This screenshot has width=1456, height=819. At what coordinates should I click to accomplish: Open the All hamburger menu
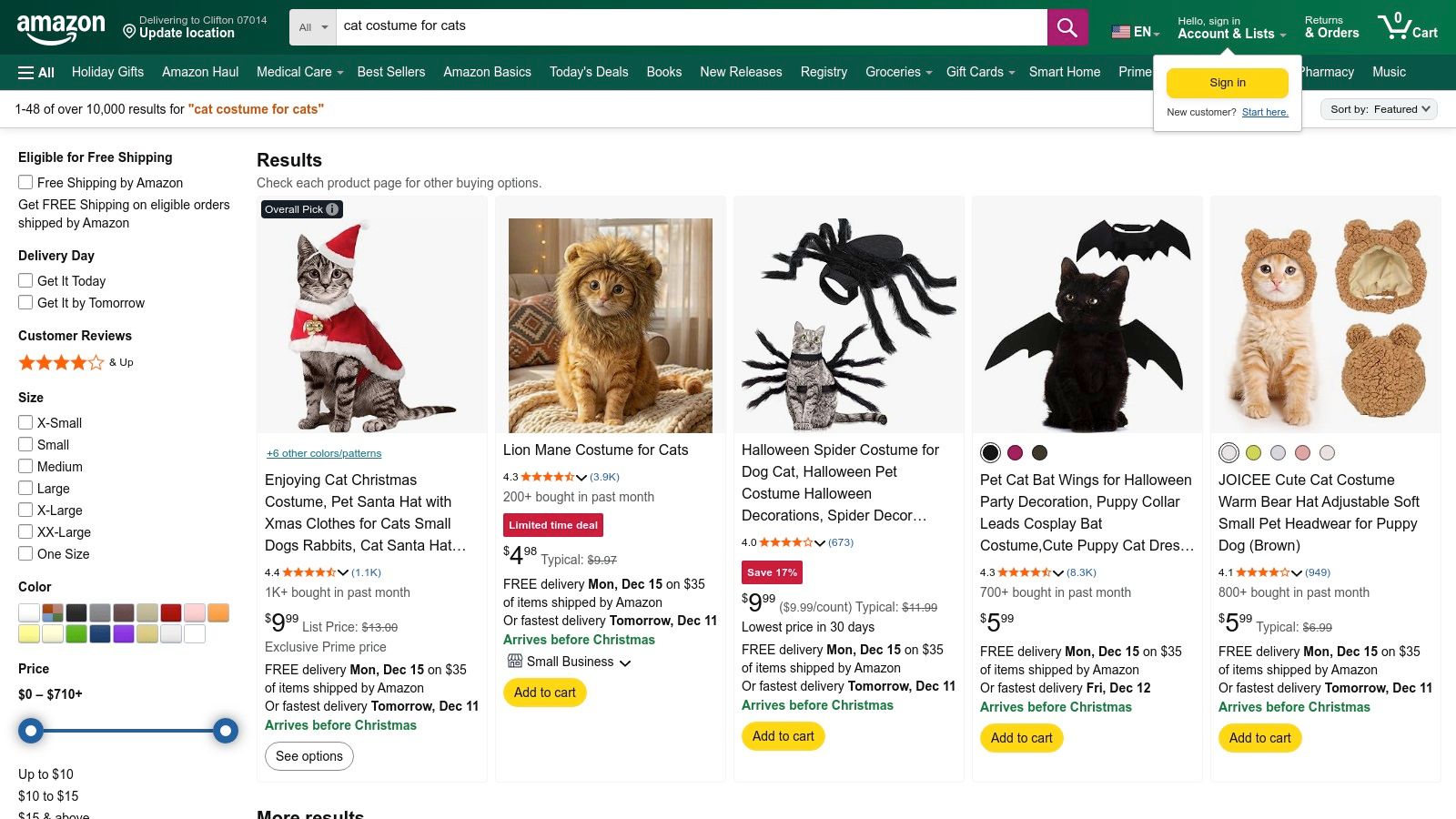[x=35, y=72]
